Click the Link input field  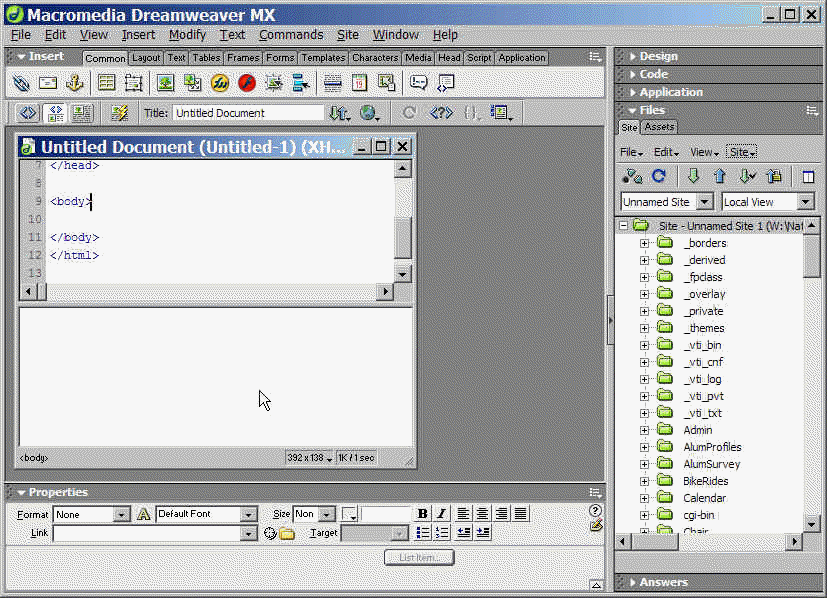tap(147, 533)
